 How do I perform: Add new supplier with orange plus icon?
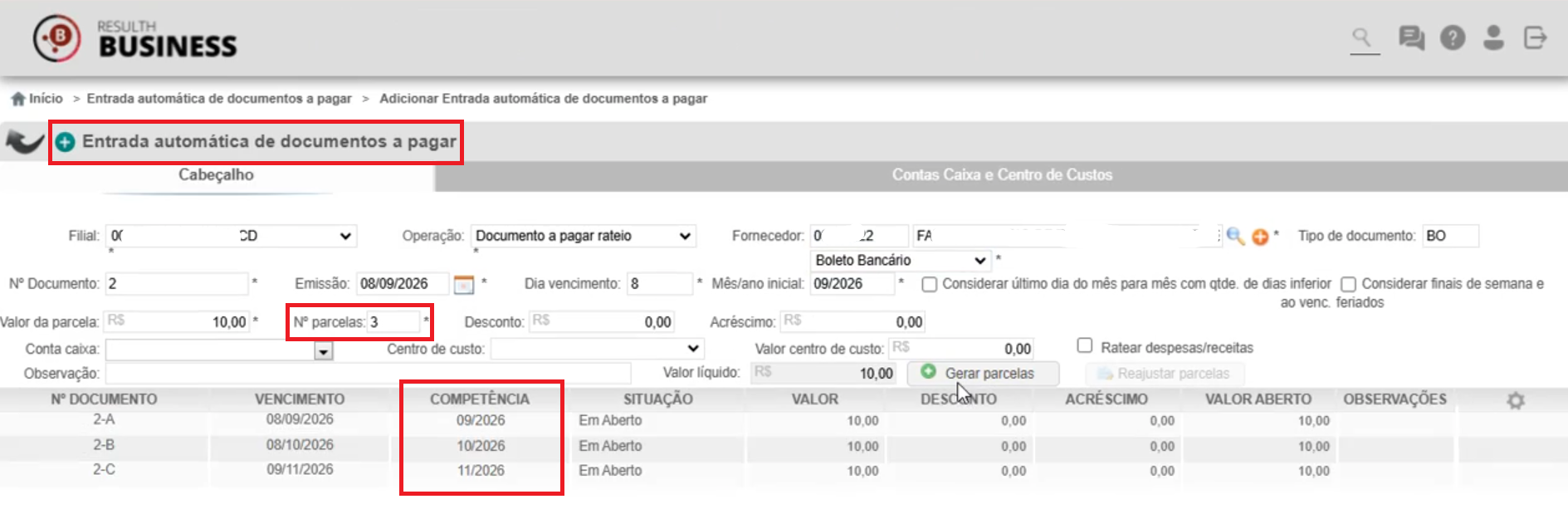click(1260, 237)
